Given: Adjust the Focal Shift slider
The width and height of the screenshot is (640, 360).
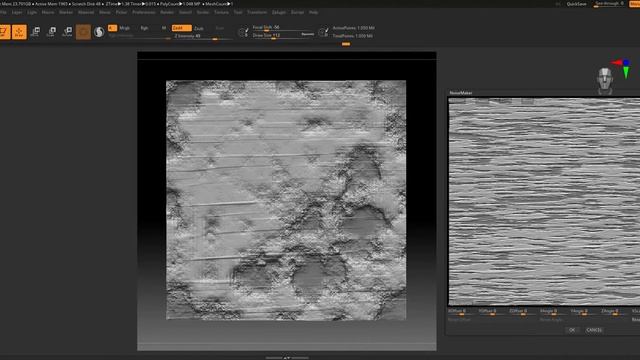Looking at the screenshot, I should 283,28.
